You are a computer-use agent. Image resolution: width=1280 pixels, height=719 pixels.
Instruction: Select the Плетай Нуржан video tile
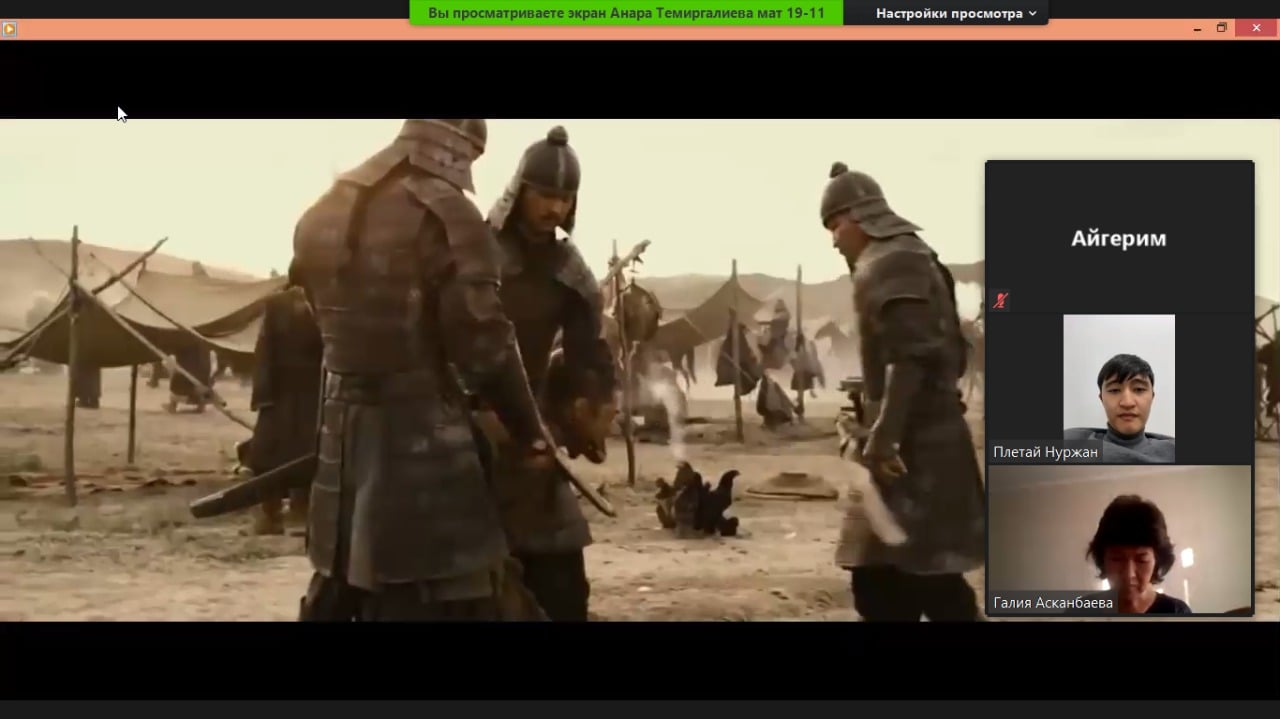click(x=1119, y=388)
